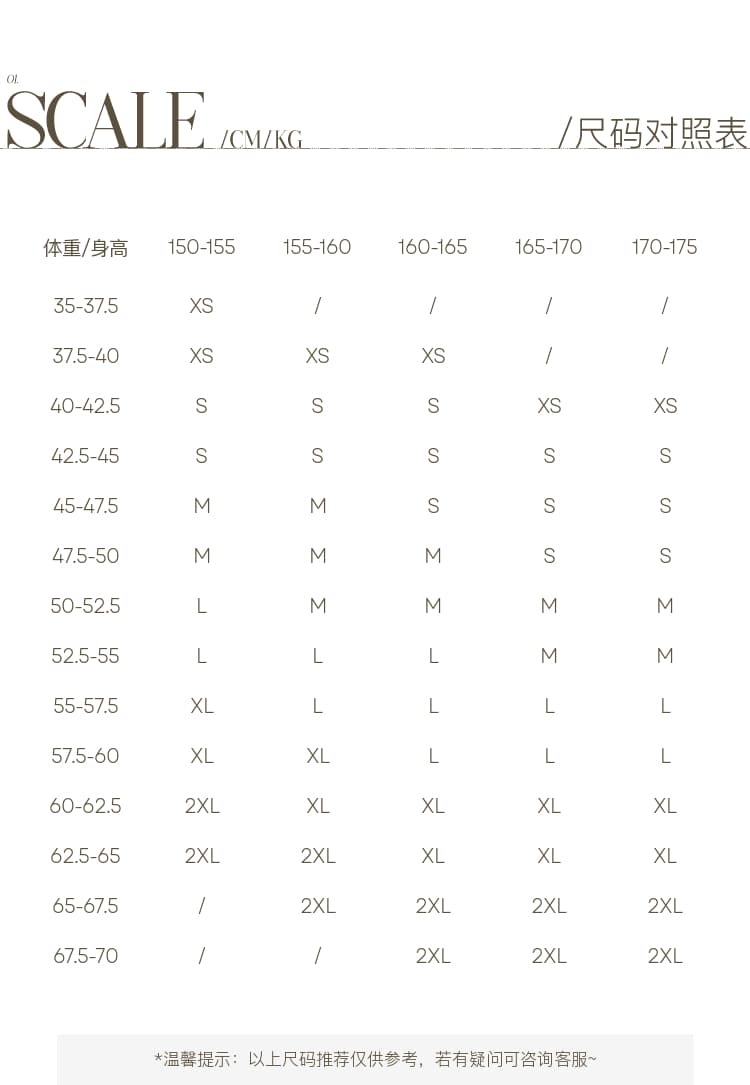Select the 165-170 height column header

pyautogui.click(x=549, y=247)
